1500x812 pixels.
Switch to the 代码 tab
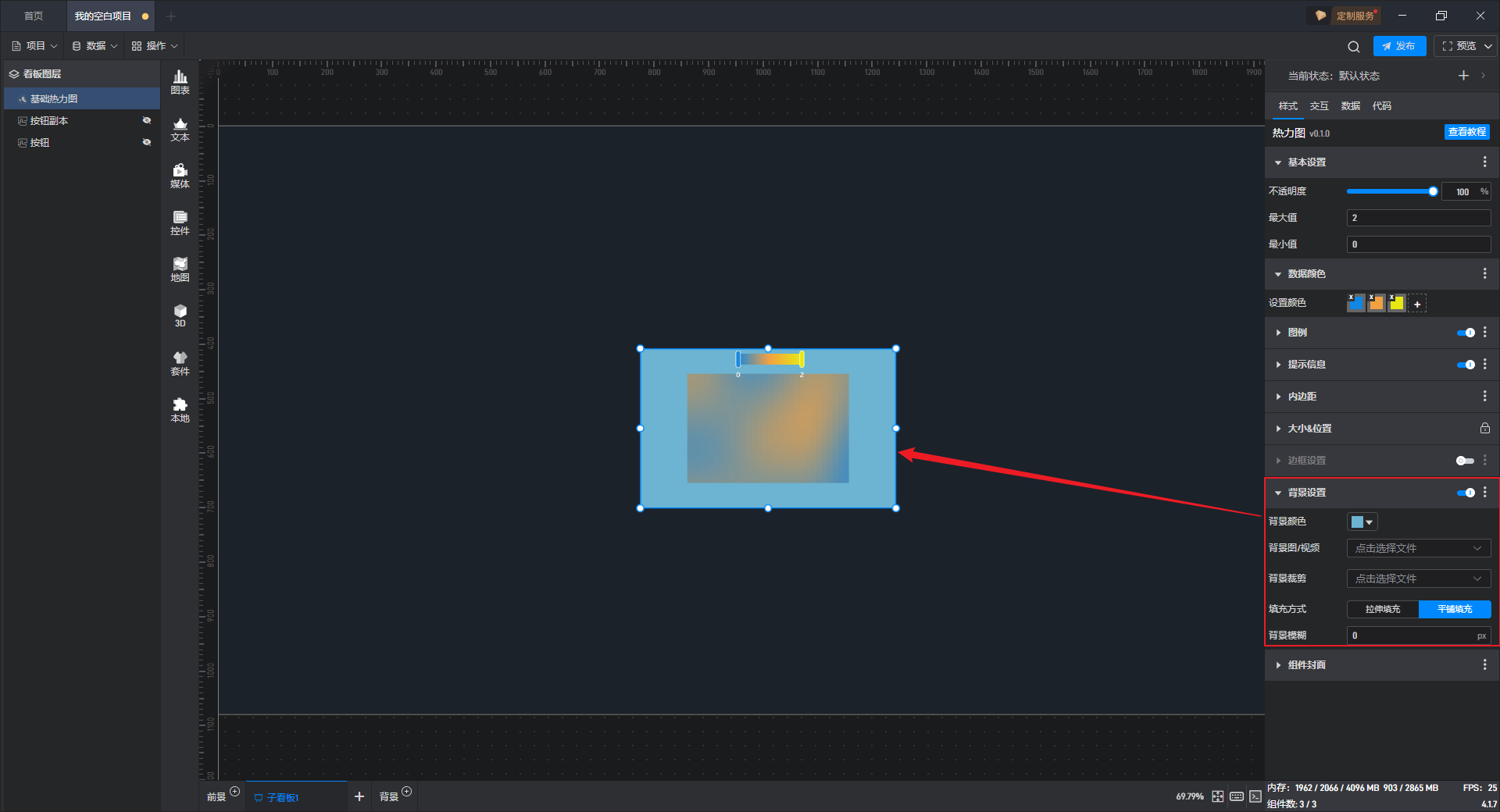[x=1382, y=106]
